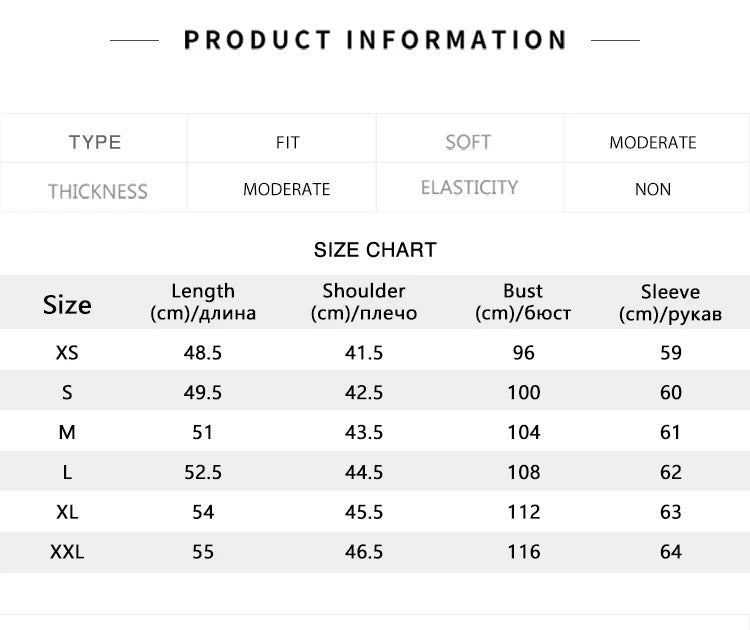The height and width of the screenshot is (630, 750).
Task: Click the XXL sleeve value 64
Action: pos(670,551)
